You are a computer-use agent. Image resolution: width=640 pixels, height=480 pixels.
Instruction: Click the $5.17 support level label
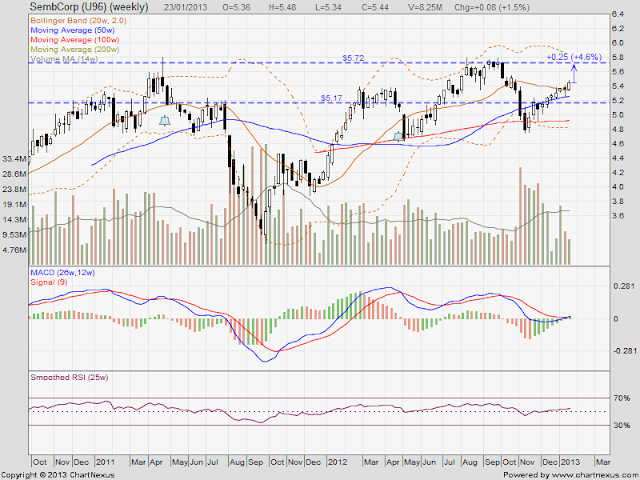pyautogui.click(x=331, y=98)
